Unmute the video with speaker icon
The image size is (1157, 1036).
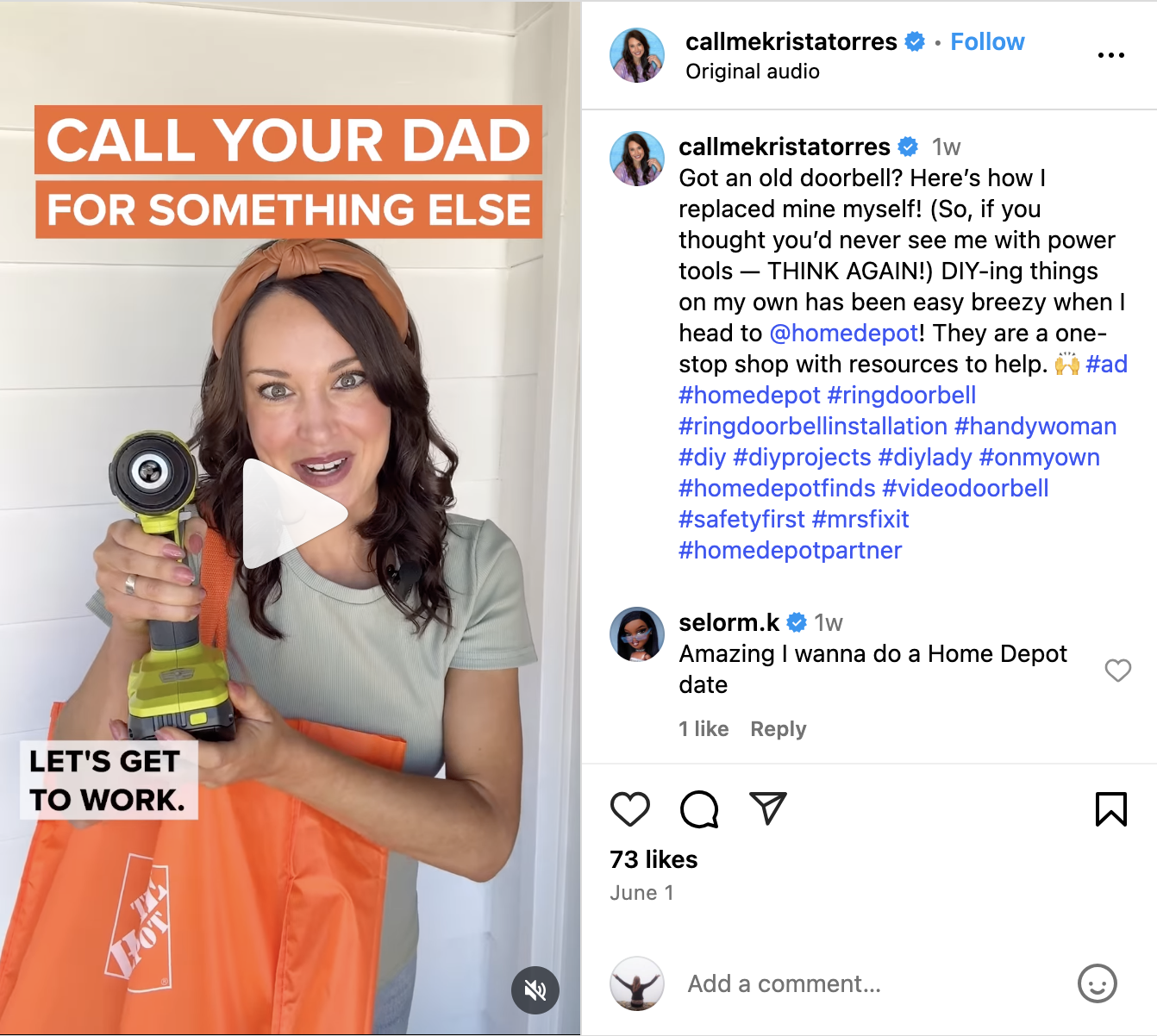pos(535,990)
